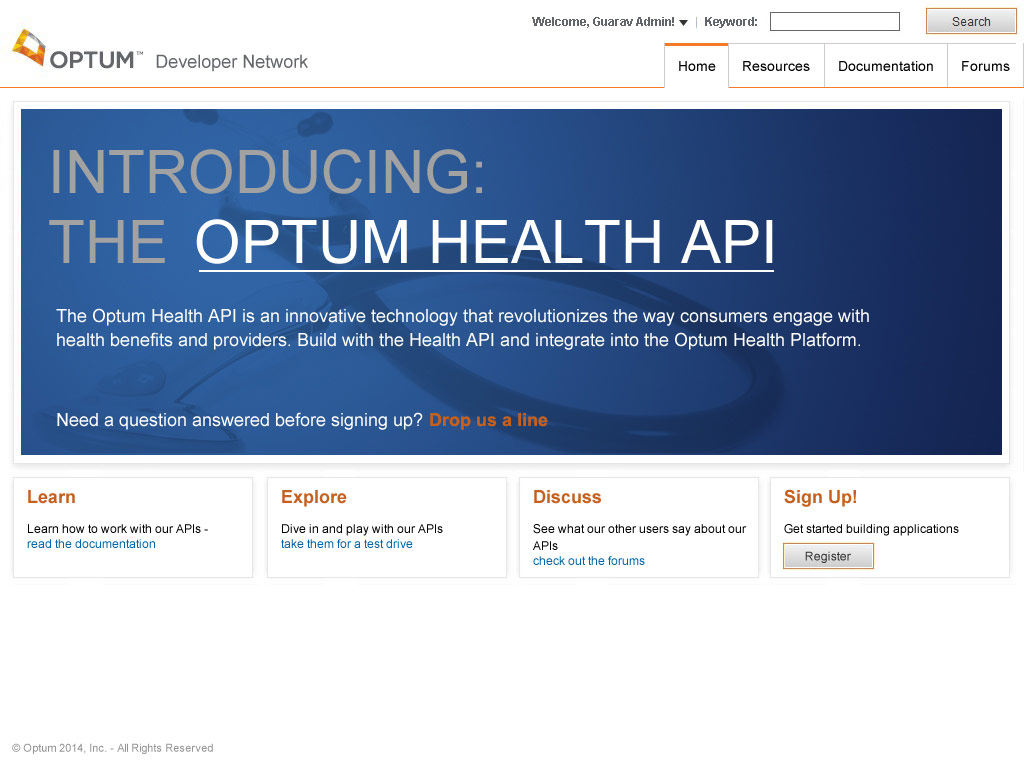
Task: Click the Optum logo icon
Action: pyautogui.click(x=29, y=47)
